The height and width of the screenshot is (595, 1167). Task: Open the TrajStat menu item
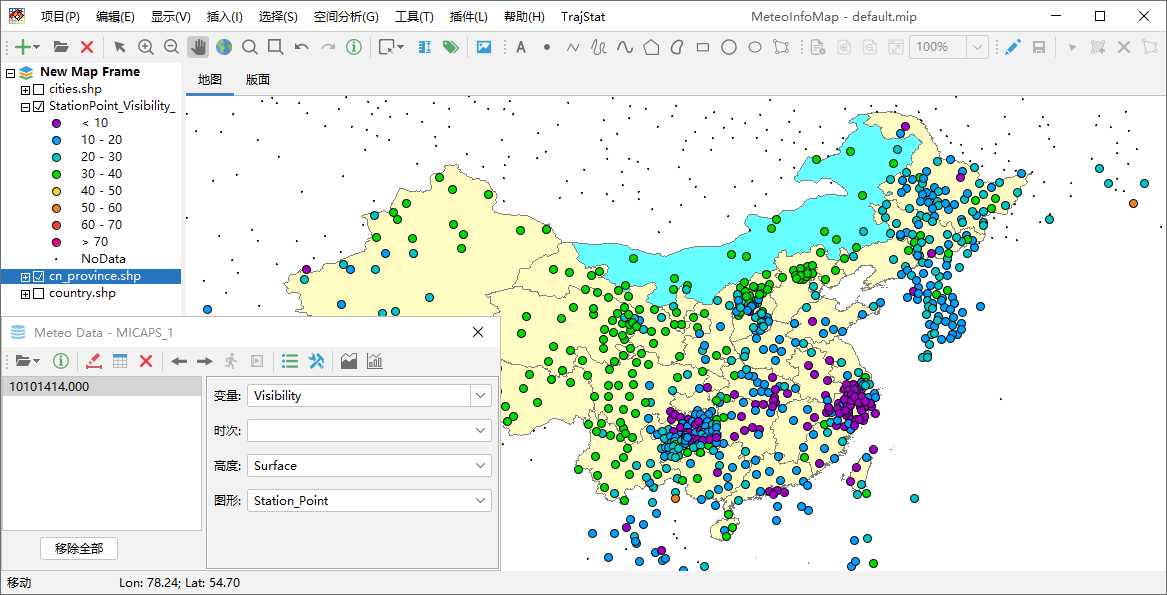(582, 17)
